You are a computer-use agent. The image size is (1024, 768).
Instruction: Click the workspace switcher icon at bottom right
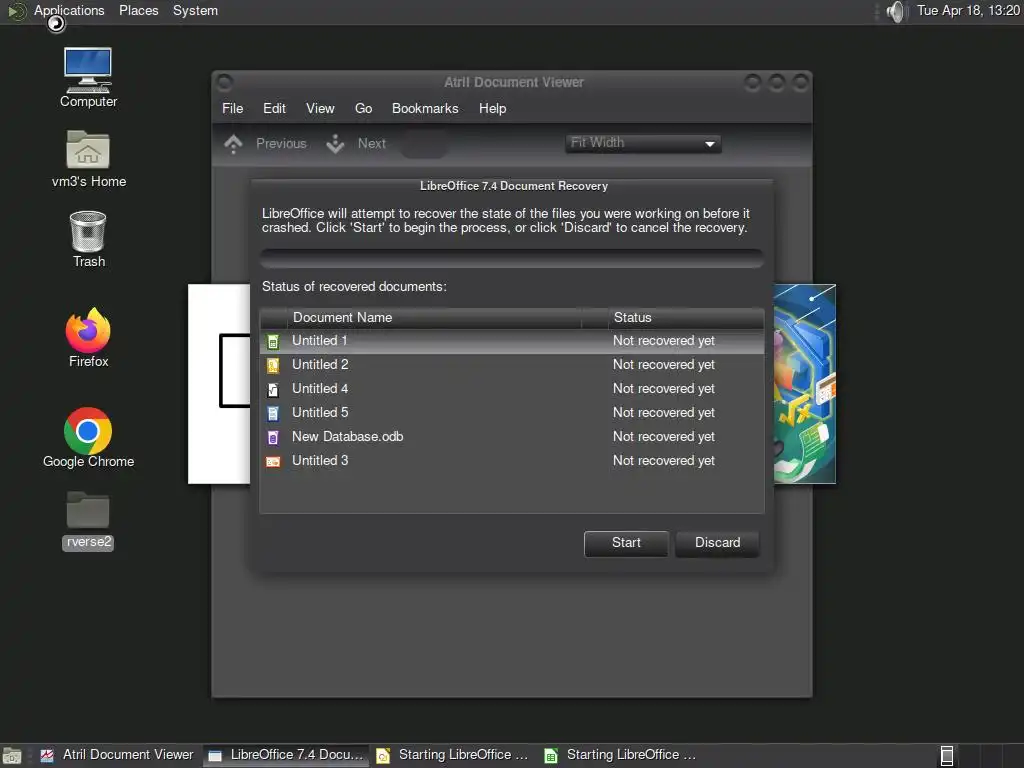tap(946, 756)
